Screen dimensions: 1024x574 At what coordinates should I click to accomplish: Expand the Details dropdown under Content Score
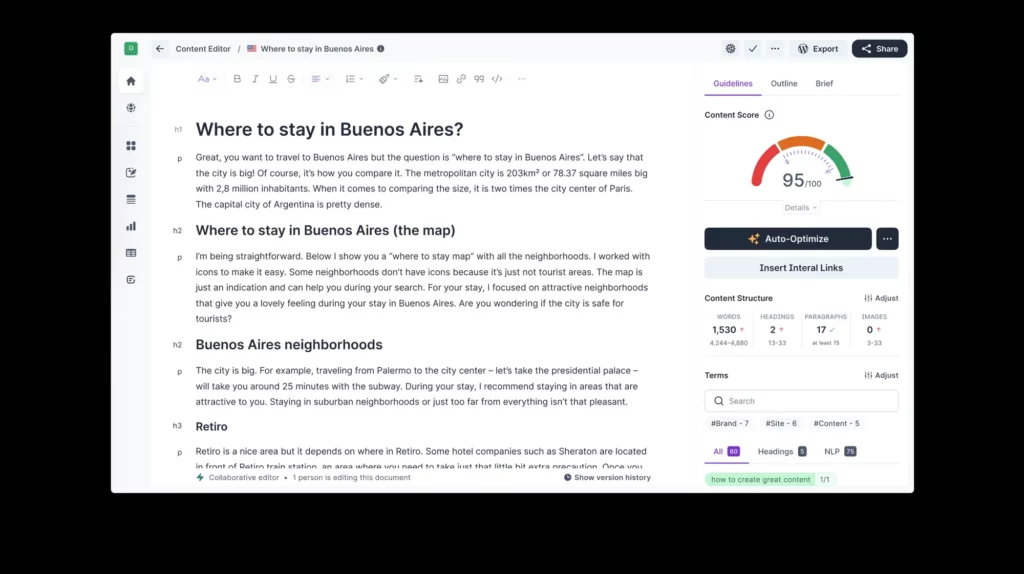(801, 208)
